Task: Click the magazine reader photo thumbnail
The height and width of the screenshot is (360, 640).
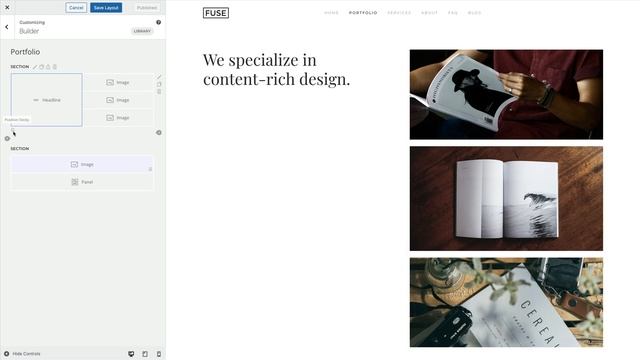Action: tap(506, 94)
